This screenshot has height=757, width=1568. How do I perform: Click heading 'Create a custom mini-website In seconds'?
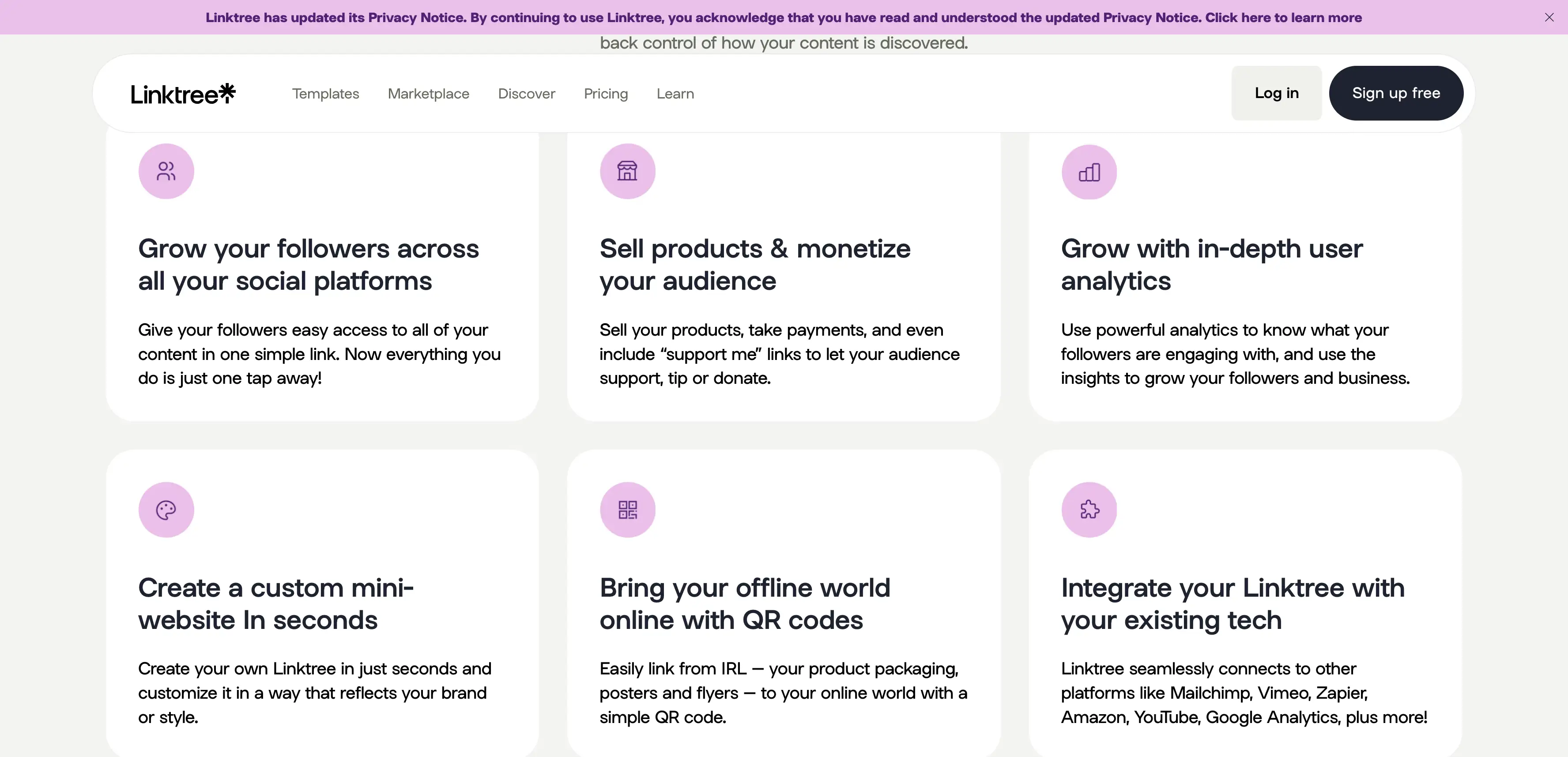click(x=276, y=604)
